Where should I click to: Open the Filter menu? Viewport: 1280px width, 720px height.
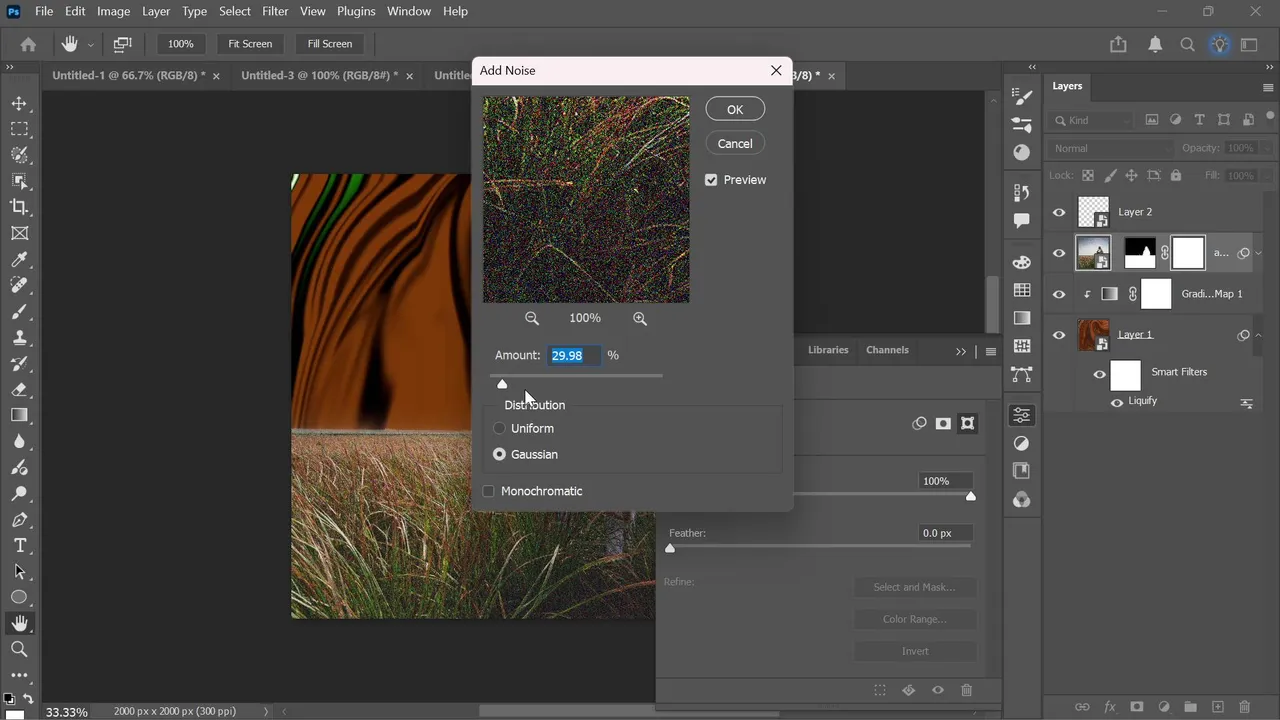275,11
